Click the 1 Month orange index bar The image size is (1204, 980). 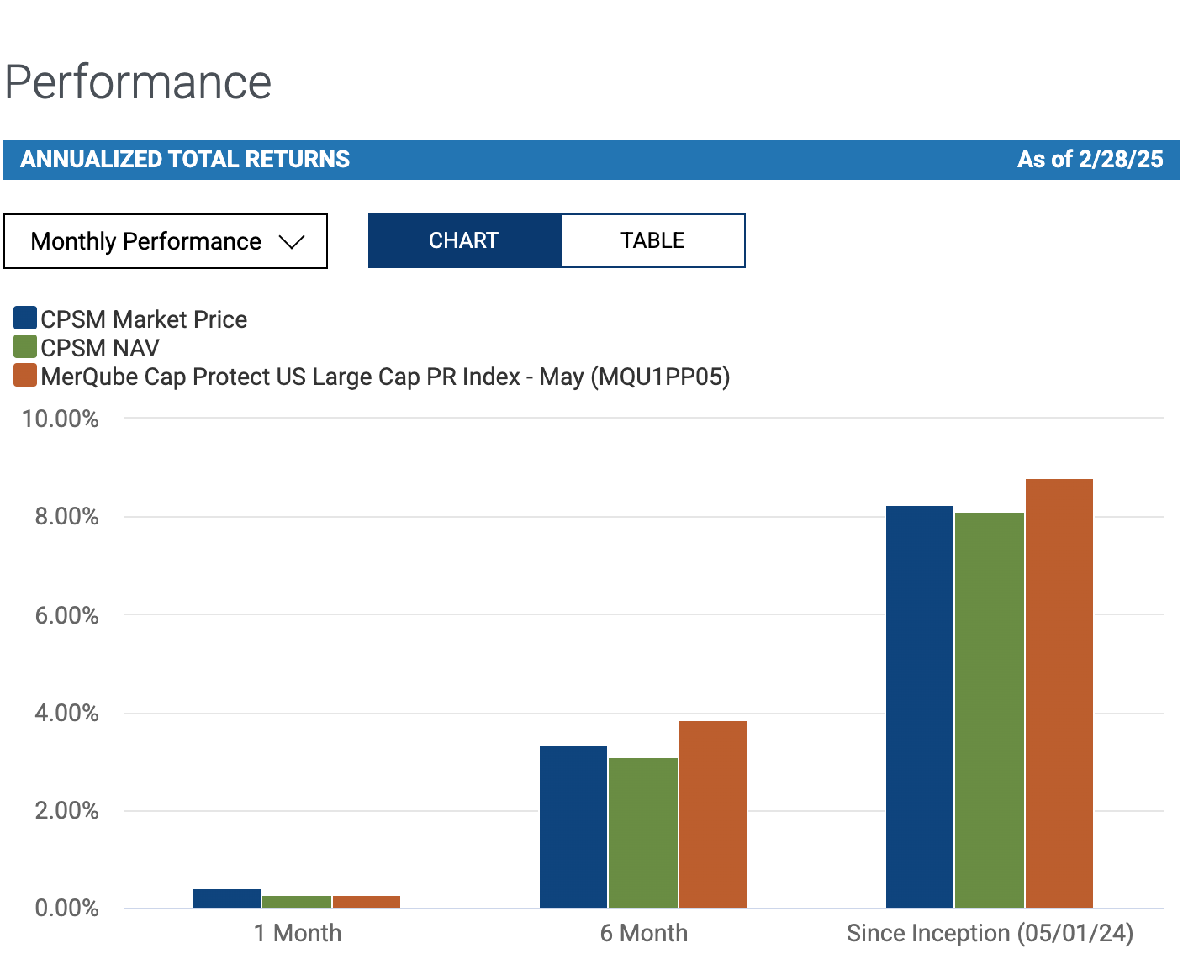(367, 902)
